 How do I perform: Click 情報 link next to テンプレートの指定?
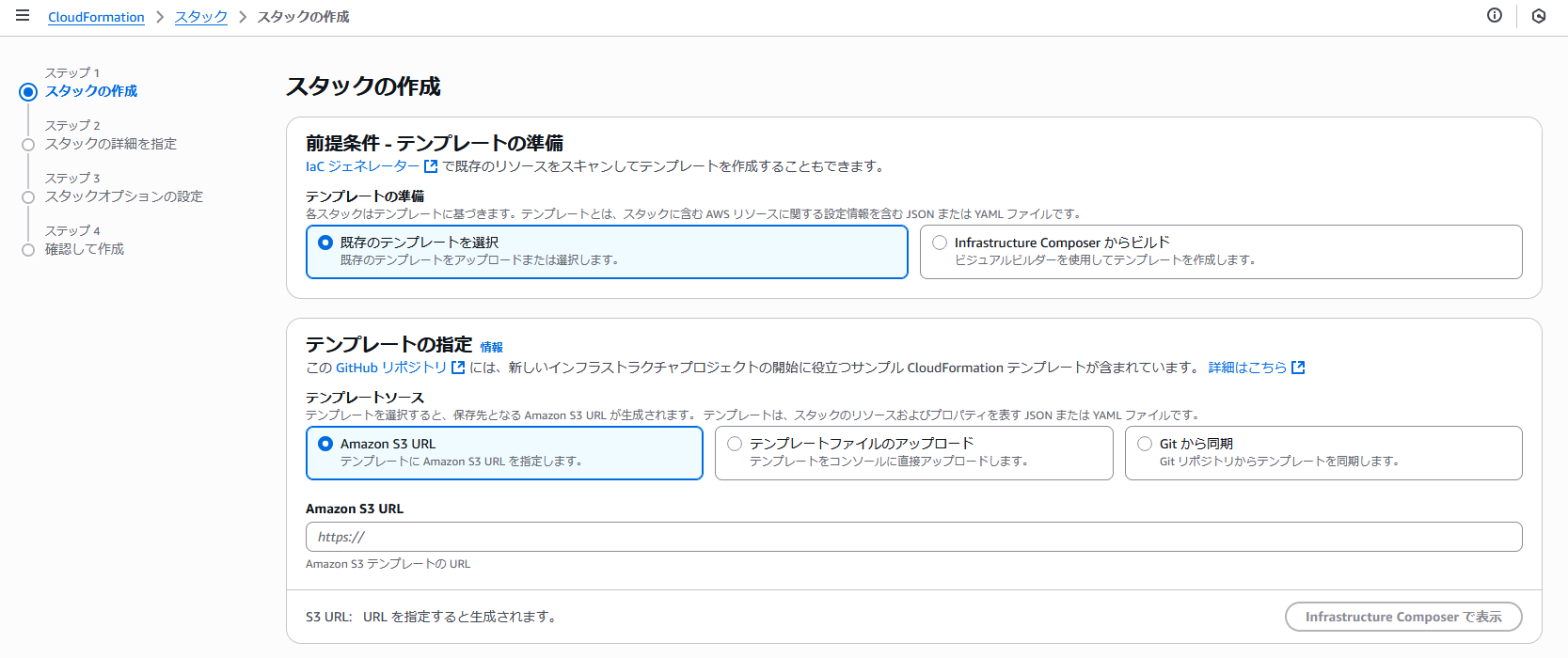click(491, 347)
